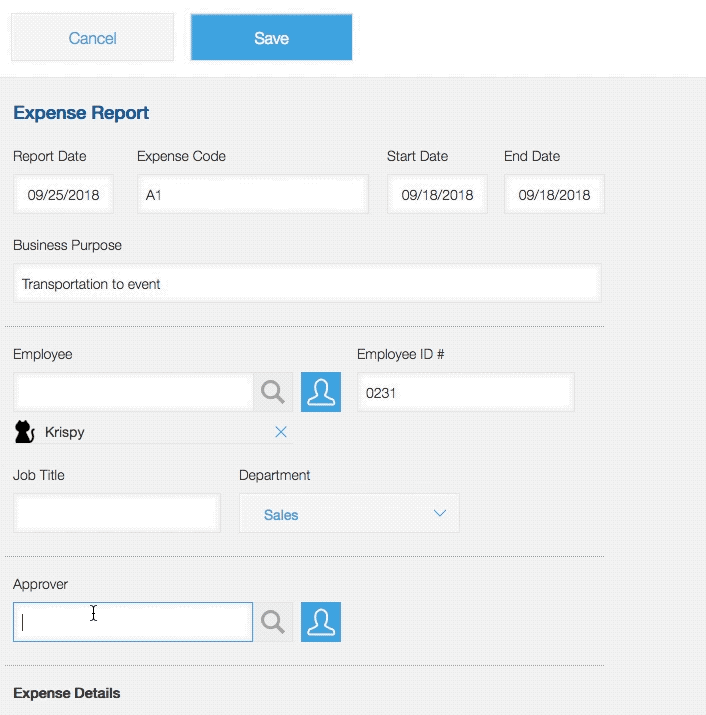Focus the Business Purpose text field
Image resolution: width=706 pixels, height=715 pixels.
coord(306,284)
